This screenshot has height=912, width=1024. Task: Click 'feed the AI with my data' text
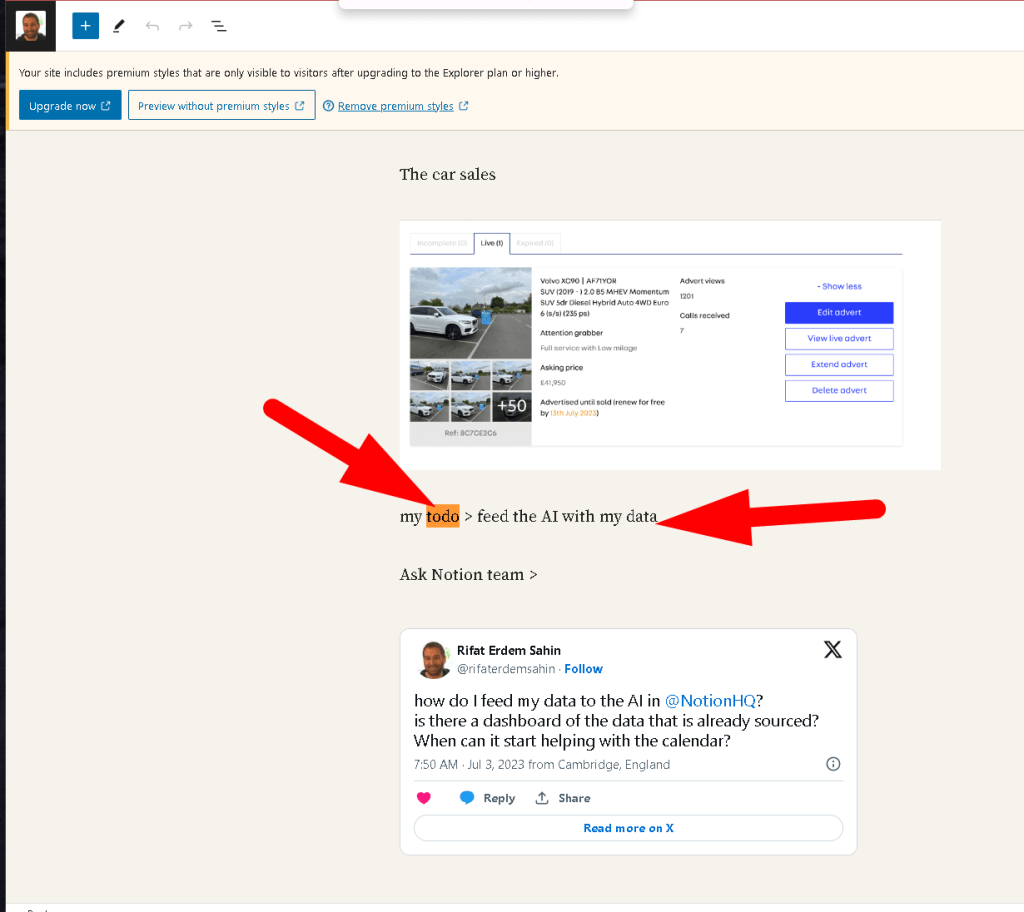(567, 516)
